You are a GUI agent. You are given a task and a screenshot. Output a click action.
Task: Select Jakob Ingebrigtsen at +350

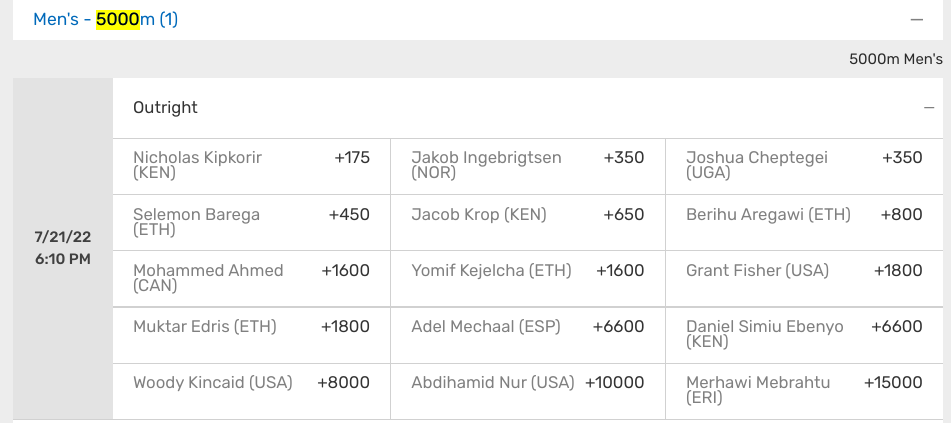click(x=528, y=166)
